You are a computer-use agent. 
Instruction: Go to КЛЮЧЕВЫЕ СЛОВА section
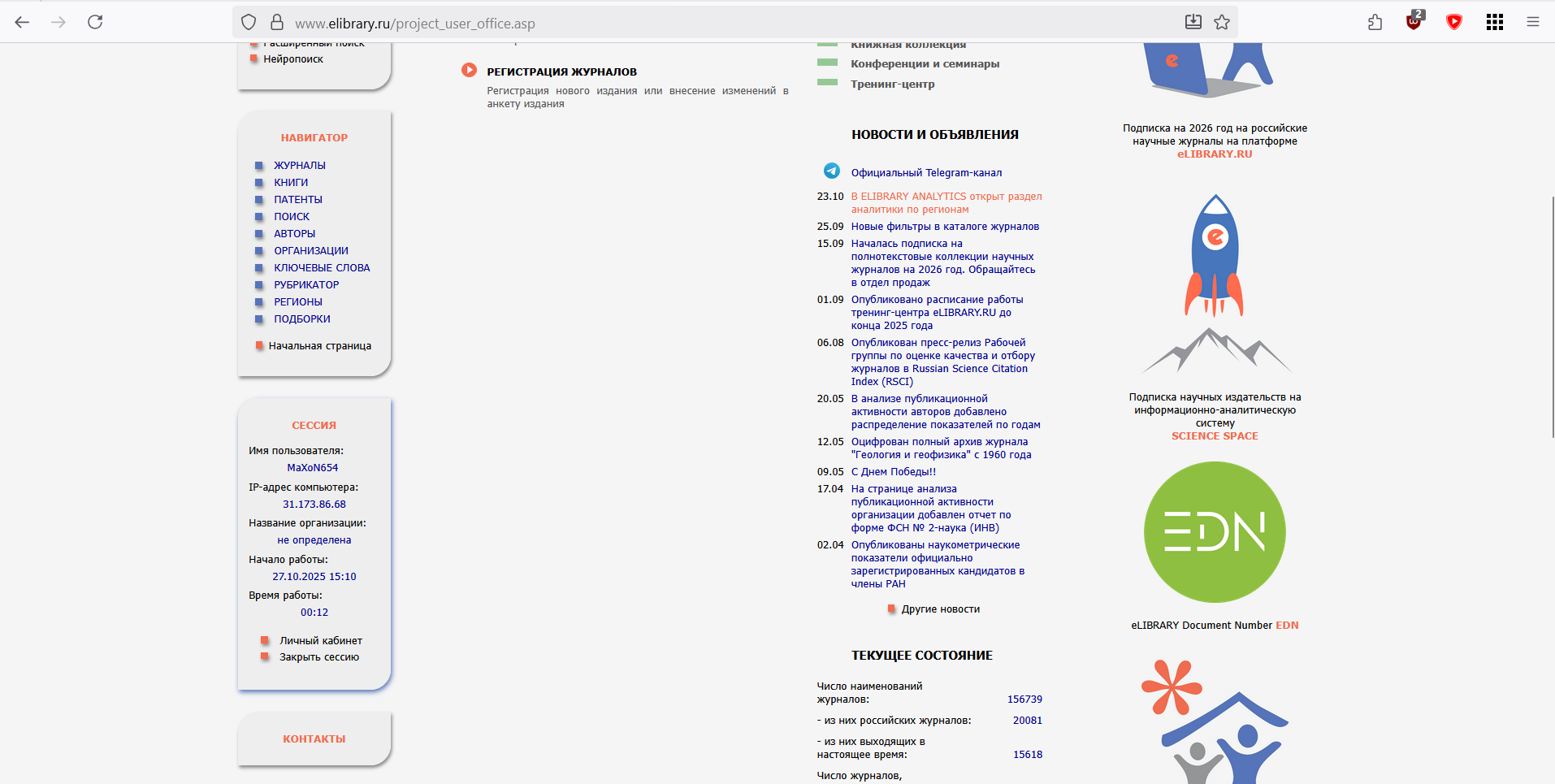tap(322, 268)
